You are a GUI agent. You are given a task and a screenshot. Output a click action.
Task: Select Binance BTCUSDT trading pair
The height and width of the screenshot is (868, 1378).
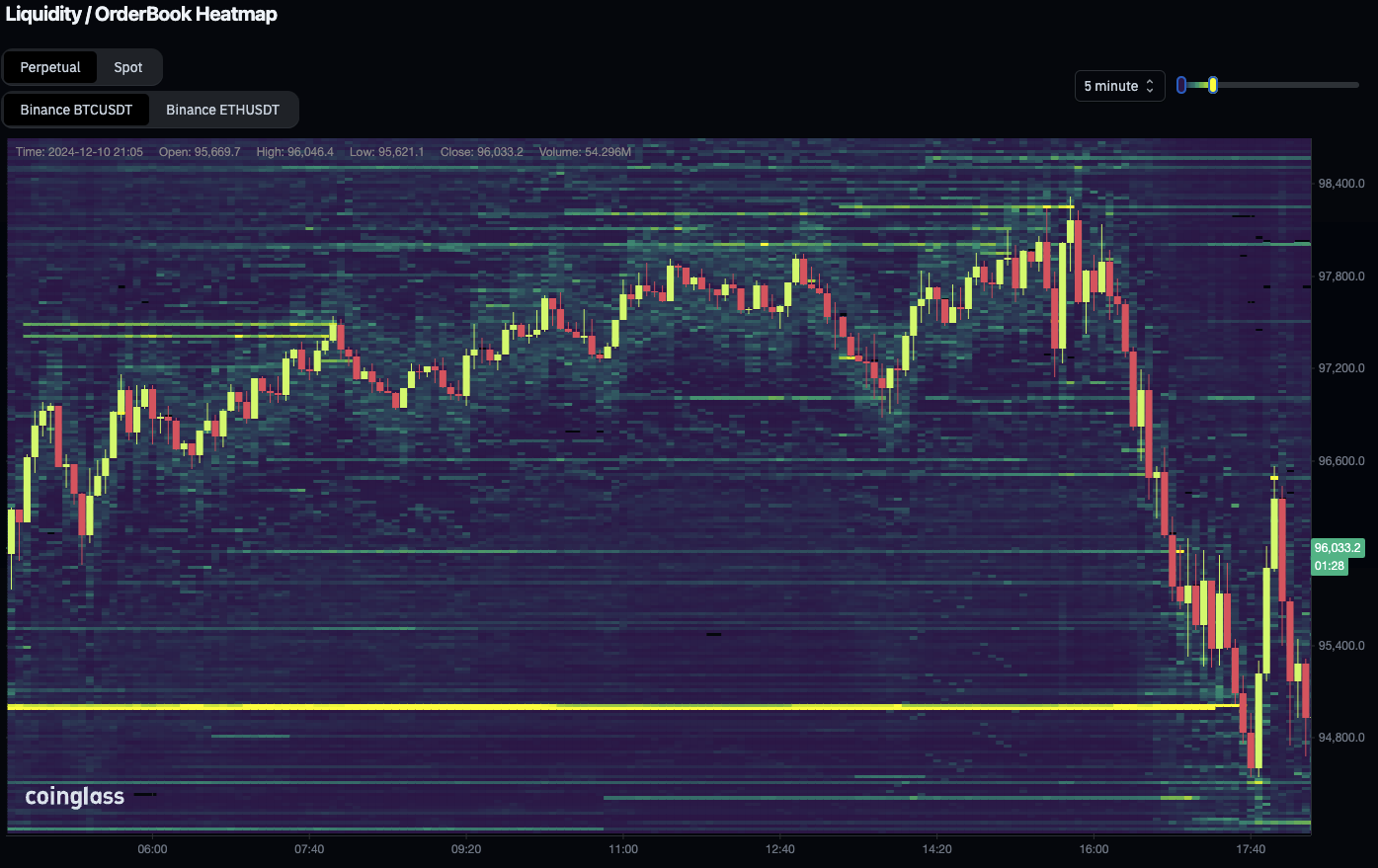tap(76, 110)
